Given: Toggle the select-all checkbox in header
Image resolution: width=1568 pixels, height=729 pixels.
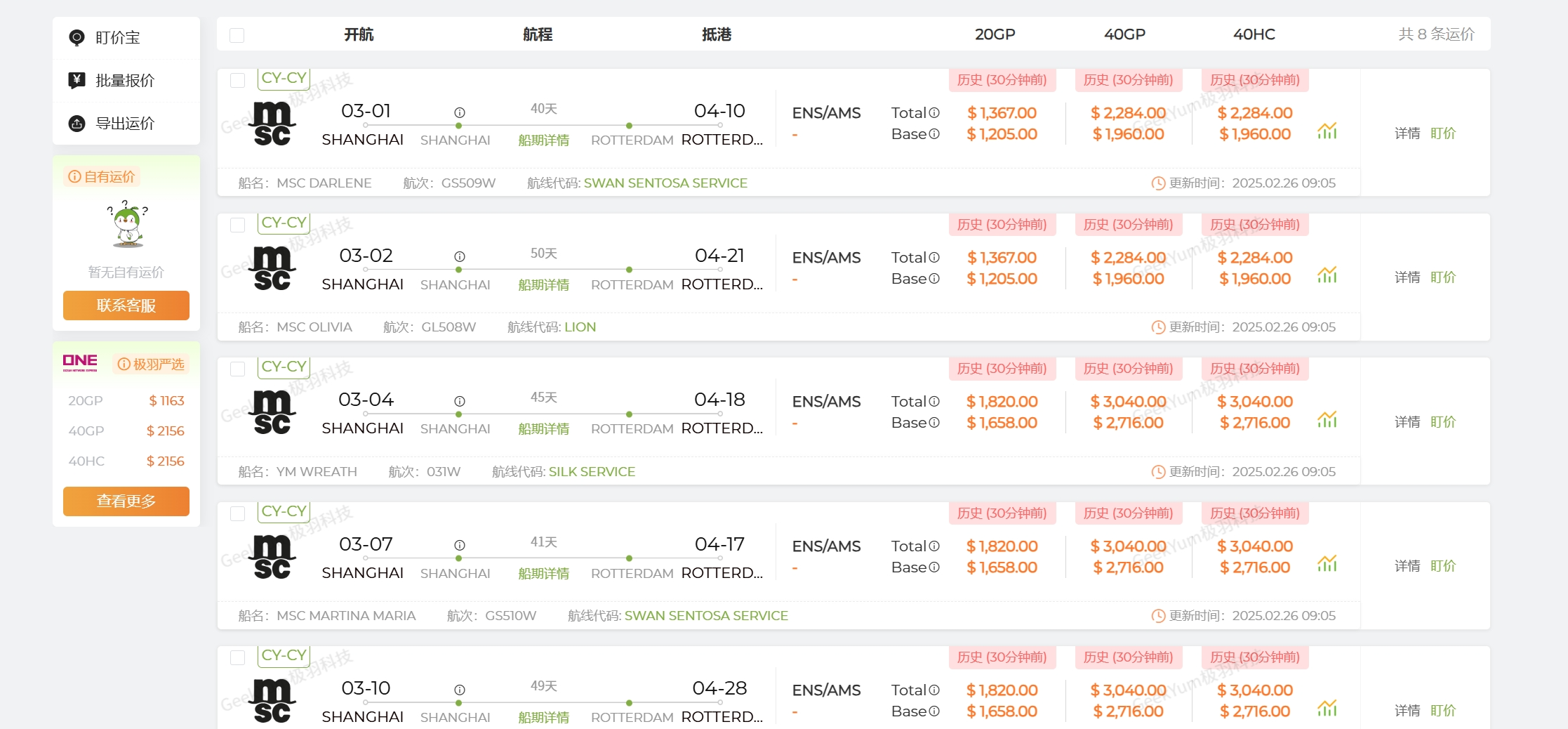Looking at the screenshot, I should pos(237,35).
